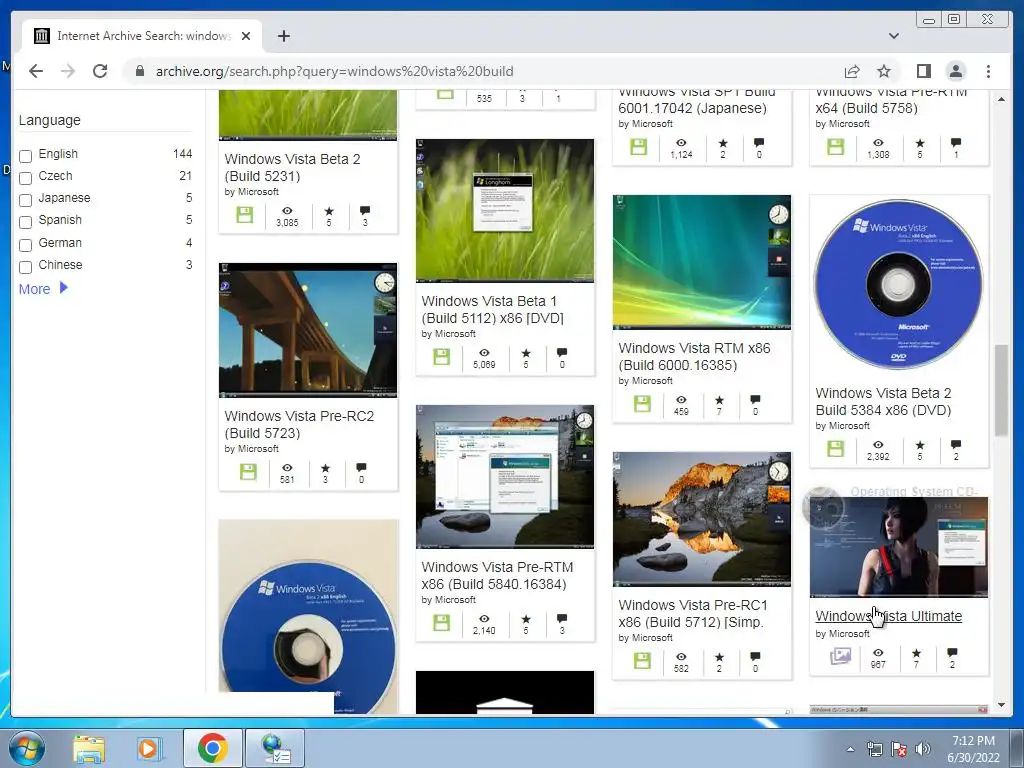Check the English language filter
1024x768 pixels.
(x=25, y=156)
